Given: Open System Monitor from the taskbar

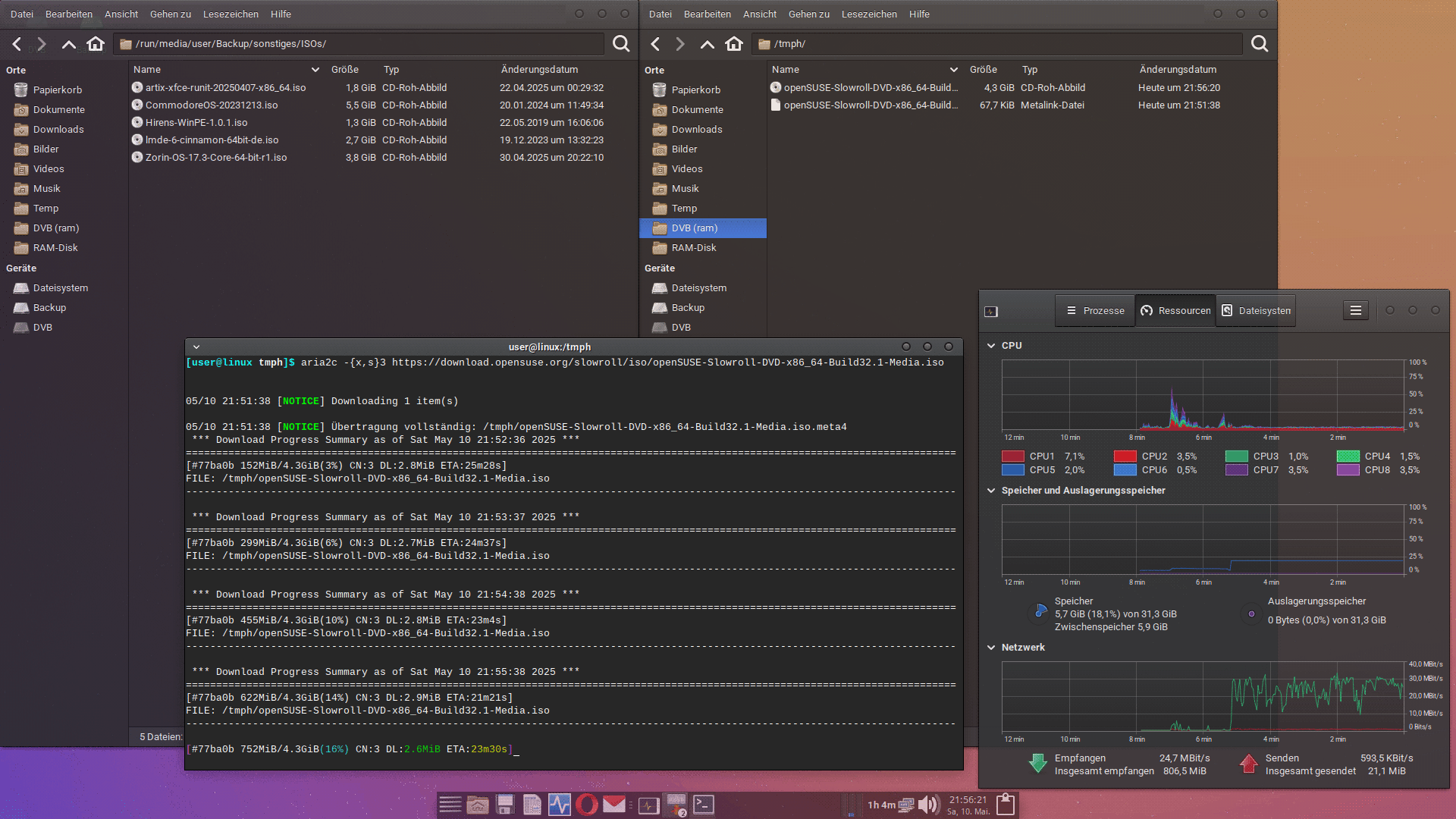Looking at the screenshot, I should point(560,805).
